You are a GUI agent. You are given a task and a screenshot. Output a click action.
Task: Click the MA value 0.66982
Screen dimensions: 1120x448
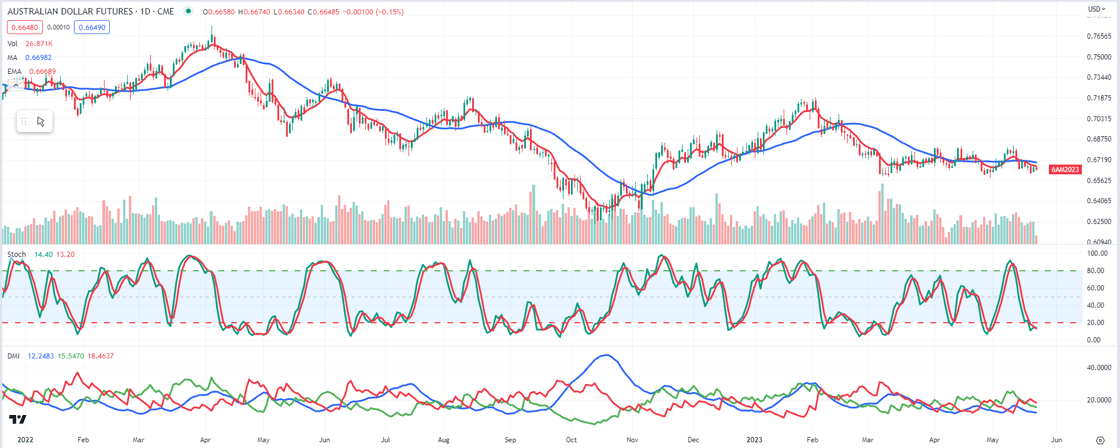pyautogui.click(x=39, y=56)
